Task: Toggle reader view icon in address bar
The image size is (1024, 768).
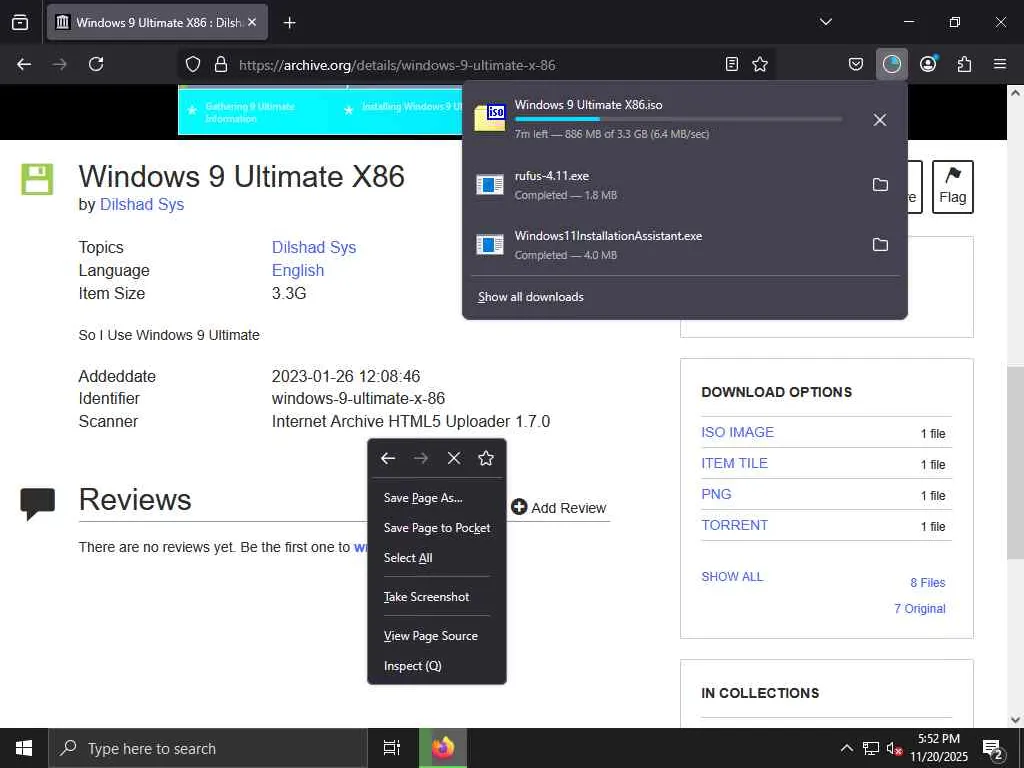Action: pyautogui.click(x=732, y=64)
